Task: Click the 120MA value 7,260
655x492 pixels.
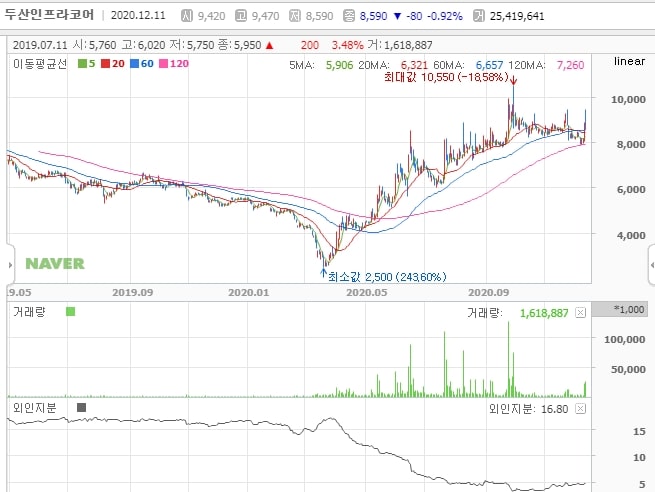Action: (x=570, y=65)
